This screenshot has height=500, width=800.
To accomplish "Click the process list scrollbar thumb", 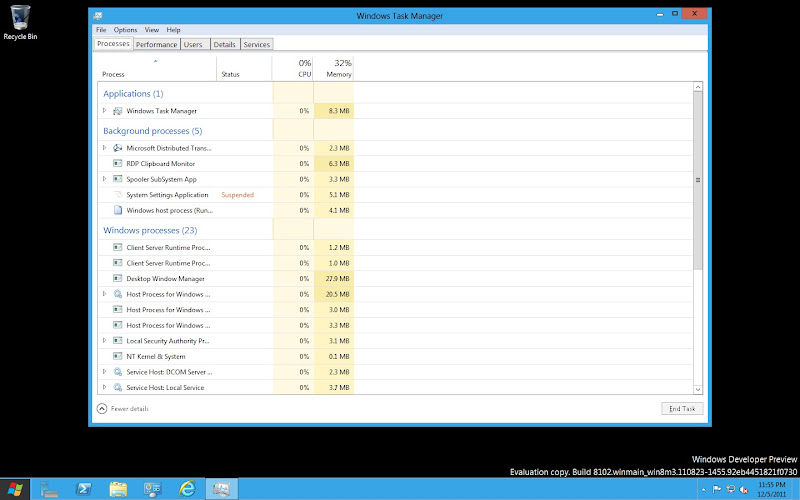I will (x=698, y=180).
